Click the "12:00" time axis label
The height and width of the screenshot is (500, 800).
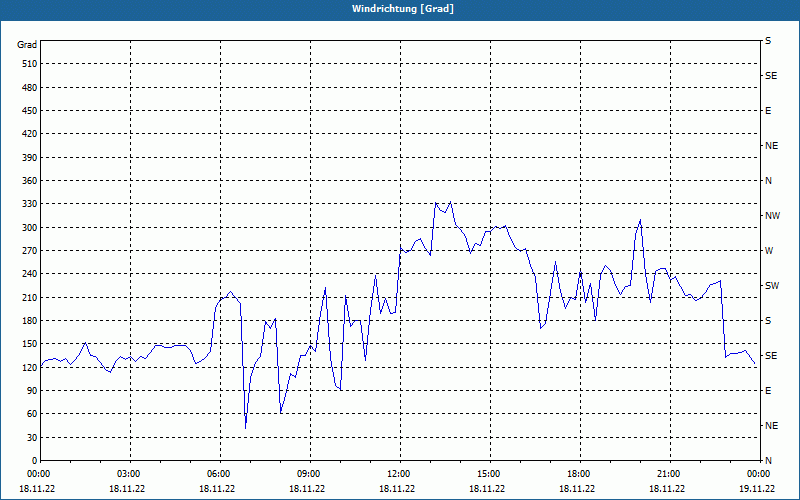[398, 474]
